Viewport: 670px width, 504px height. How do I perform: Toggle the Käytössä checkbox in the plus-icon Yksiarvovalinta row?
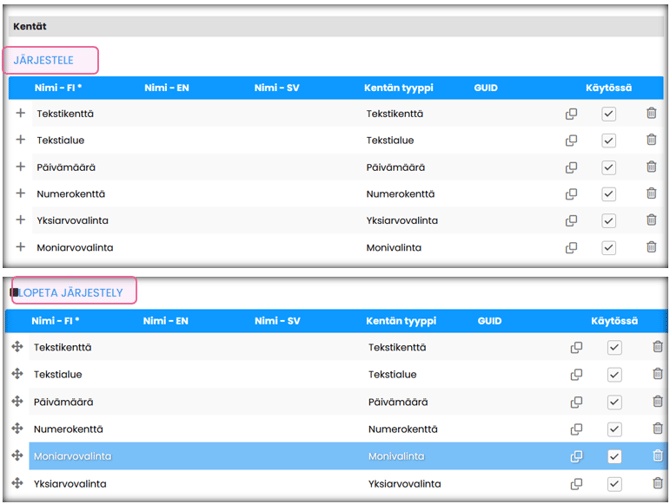coord(608,220)
